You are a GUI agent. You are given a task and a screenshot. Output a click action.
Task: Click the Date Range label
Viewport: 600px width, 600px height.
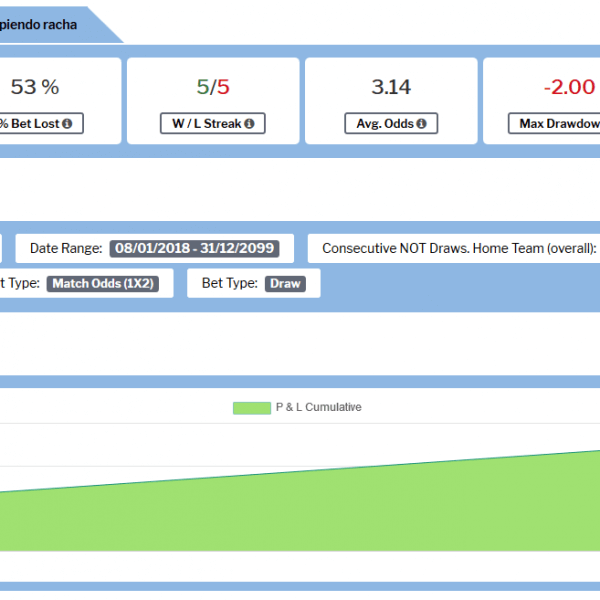click(x=66, y=248)
